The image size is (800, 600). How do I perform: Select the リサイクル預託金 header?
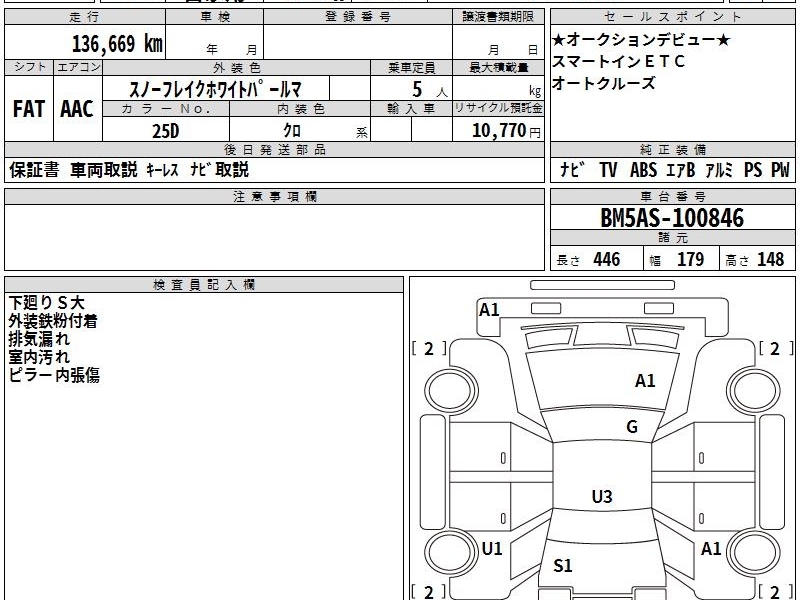point(498,108)
